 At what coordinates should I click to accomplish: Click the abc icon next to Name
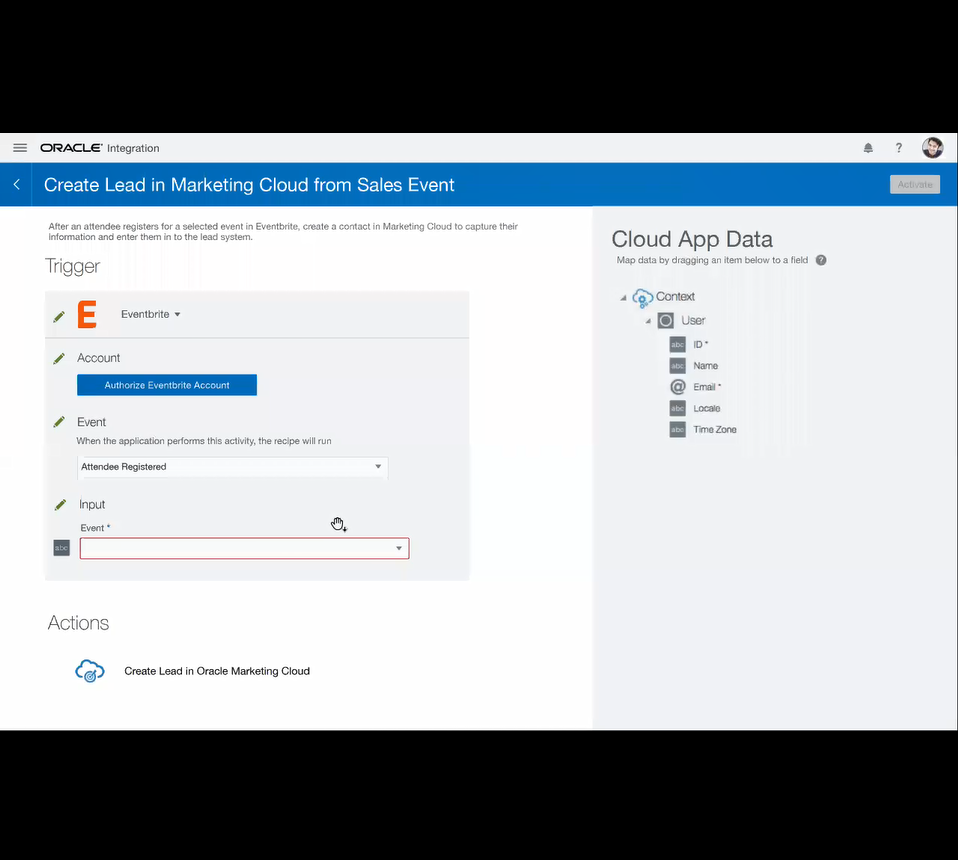[678, 366]
